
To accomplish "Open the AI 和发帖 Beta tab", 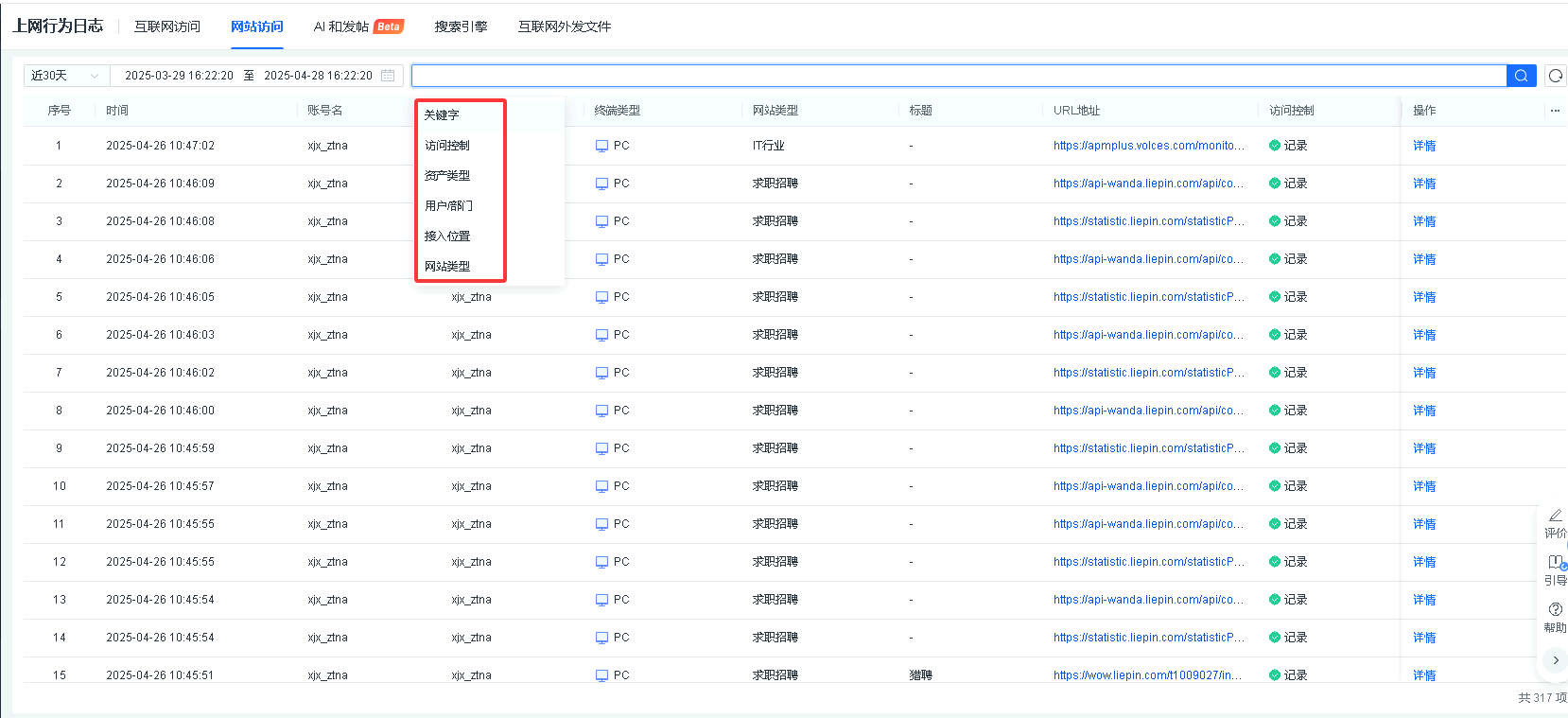I will pyautogui.click(x=357, y=26).
